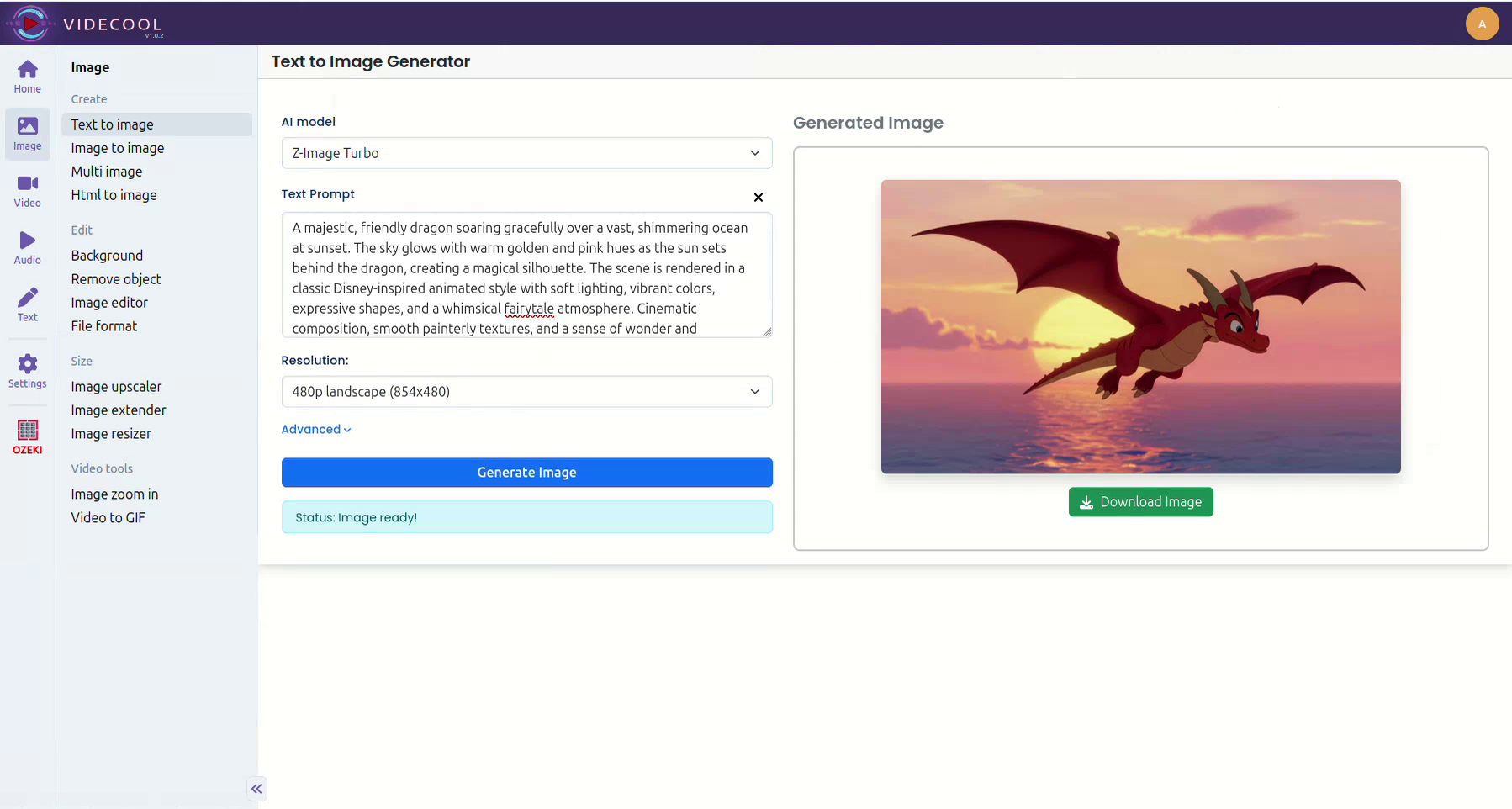Open the Audio section icon

(27, 248)
